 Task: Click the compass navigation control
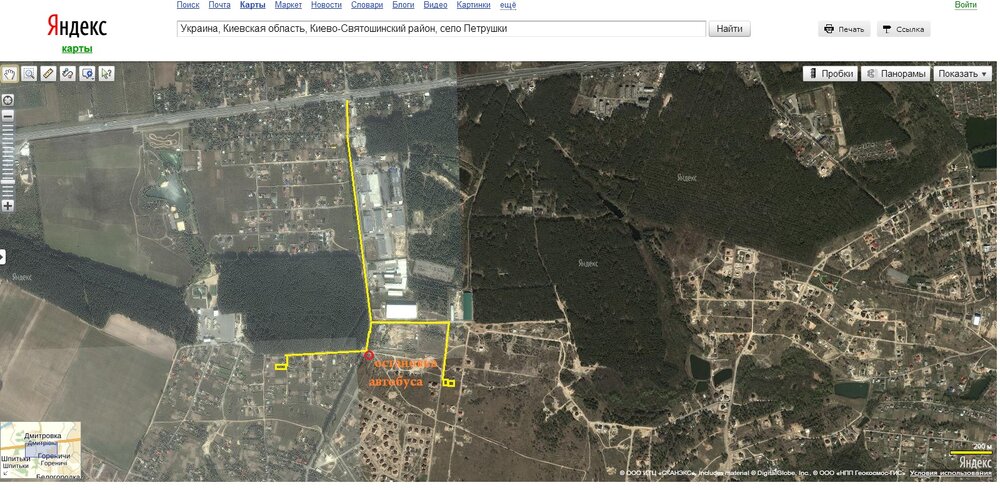(x=8, y=100)
